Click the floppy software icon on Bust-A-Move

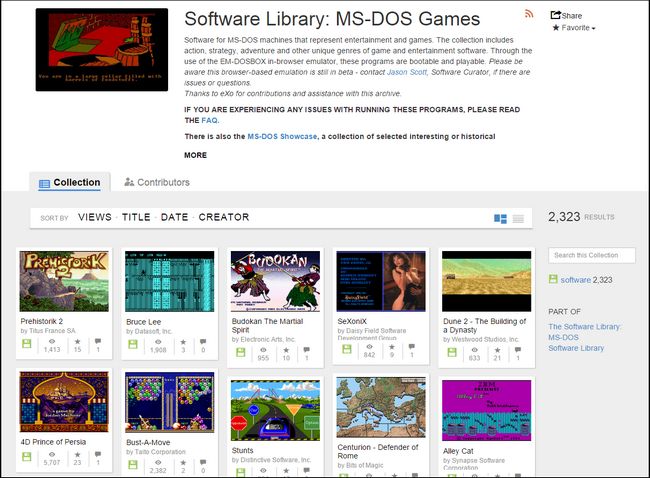133,464
